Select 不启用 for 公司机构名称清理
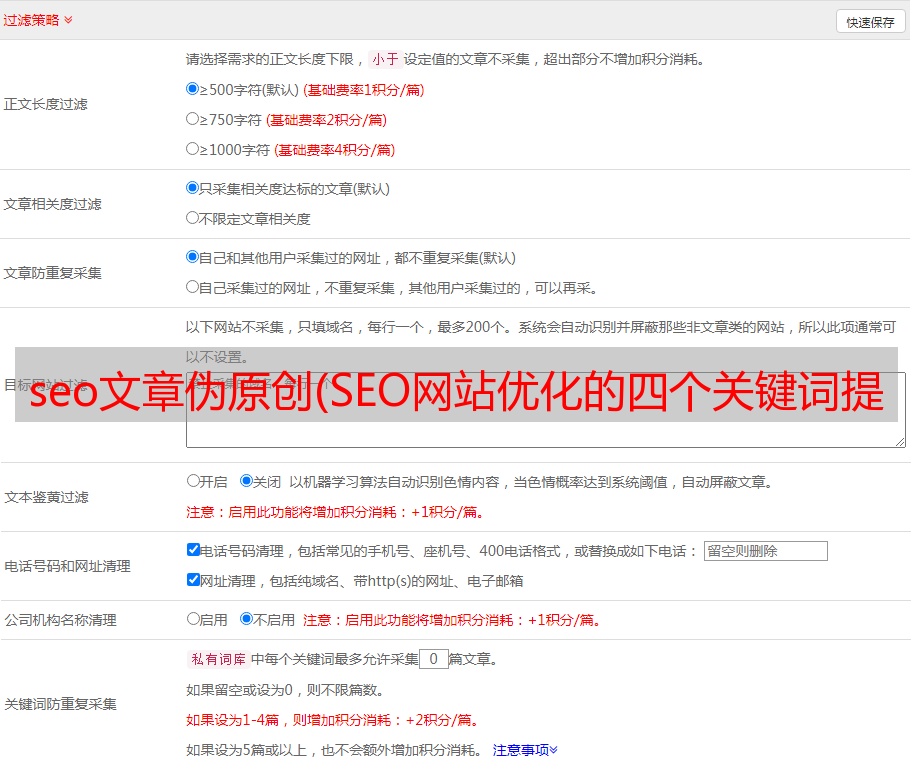Viewport: 912px width, 768px height. pos(246,619)
